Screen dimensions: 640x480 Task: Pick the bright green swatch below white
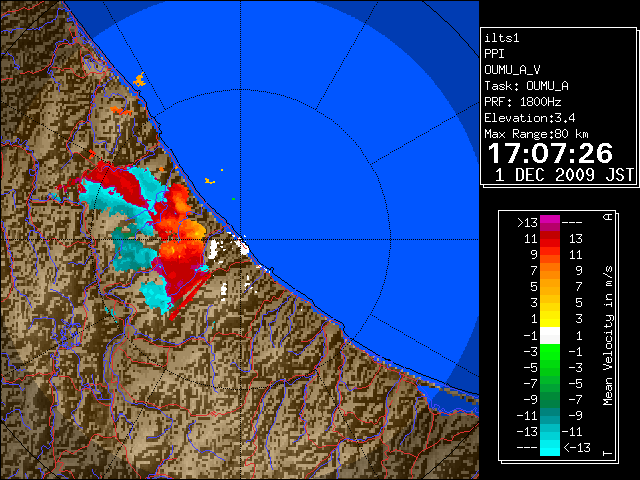coord(550,352)
